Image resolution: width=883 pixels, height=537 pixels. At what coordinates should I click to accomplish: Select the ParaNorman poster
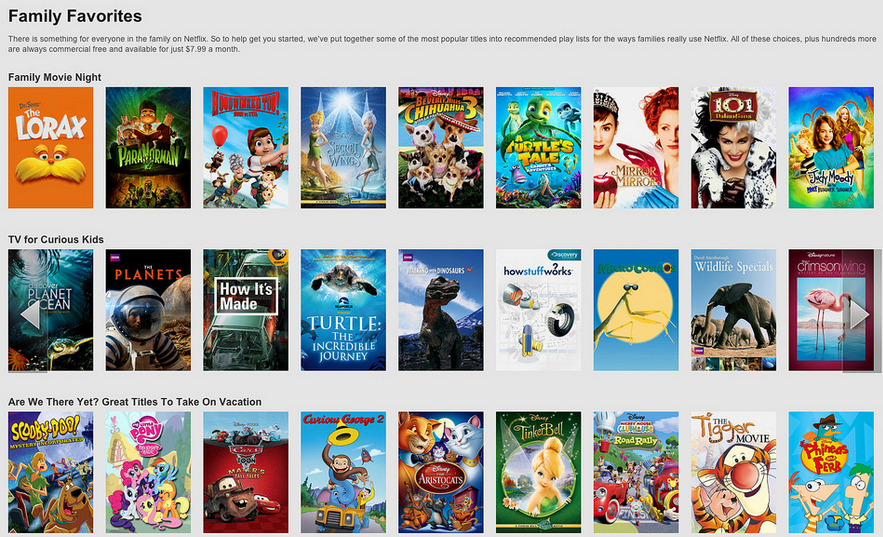(148, 147)
